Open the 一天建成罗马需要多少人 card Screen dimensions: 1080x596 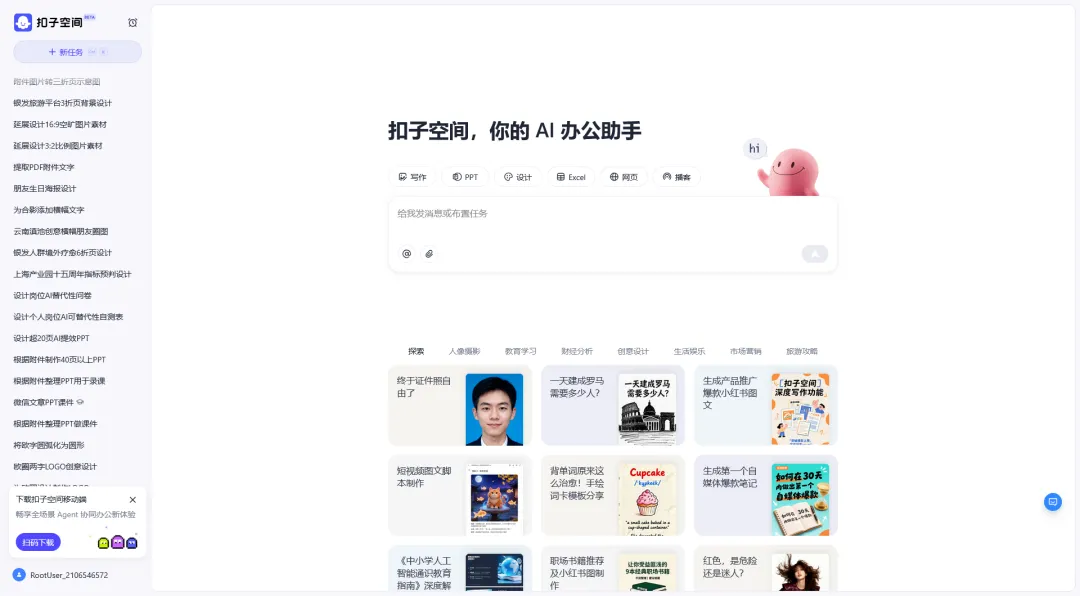click(x=613, y=405)
